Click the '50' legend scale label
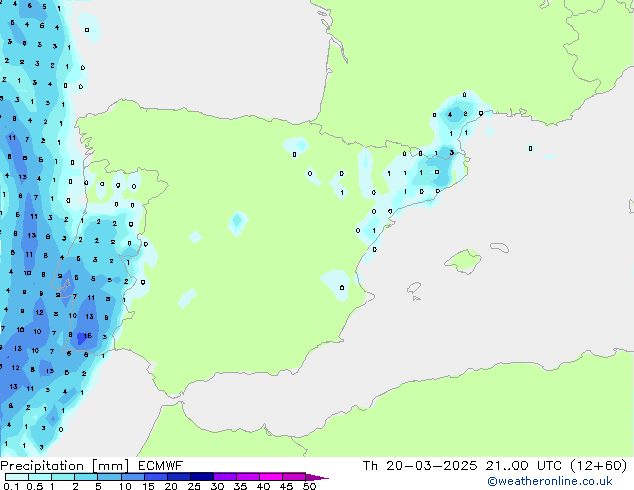634x490 pixels. pyautogui.click(x=309, y=486)
